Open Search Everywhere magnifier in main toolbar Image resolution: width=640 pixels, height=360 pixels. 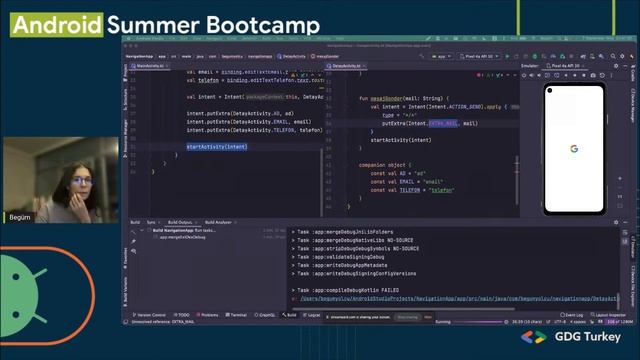pos(613,56)
